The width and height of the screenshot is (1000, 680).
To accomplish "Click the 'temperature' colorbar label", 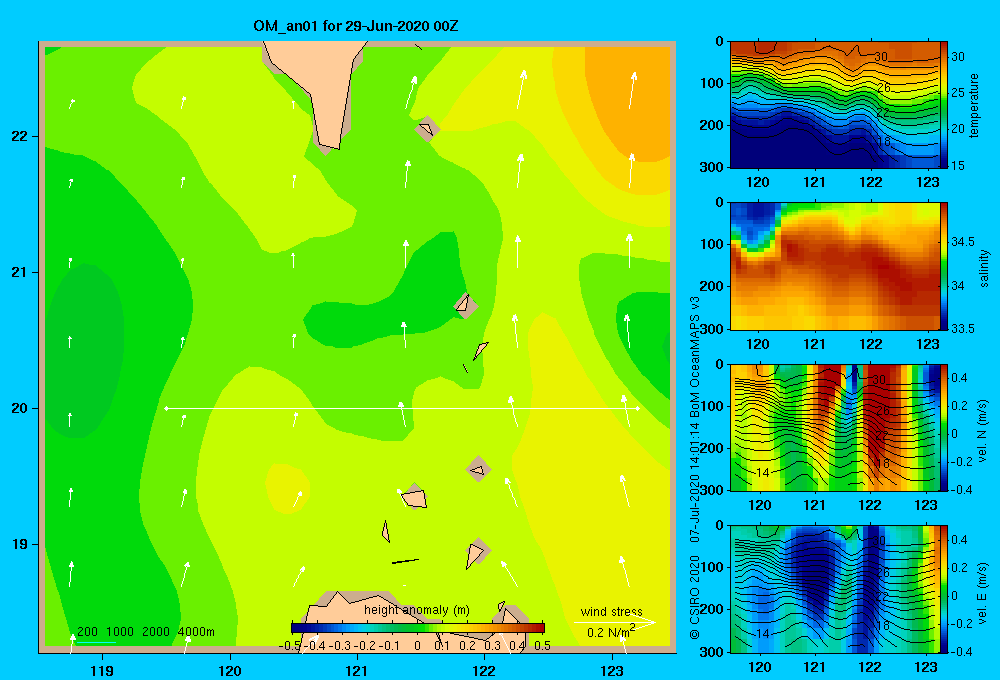I will coord(974,105).
